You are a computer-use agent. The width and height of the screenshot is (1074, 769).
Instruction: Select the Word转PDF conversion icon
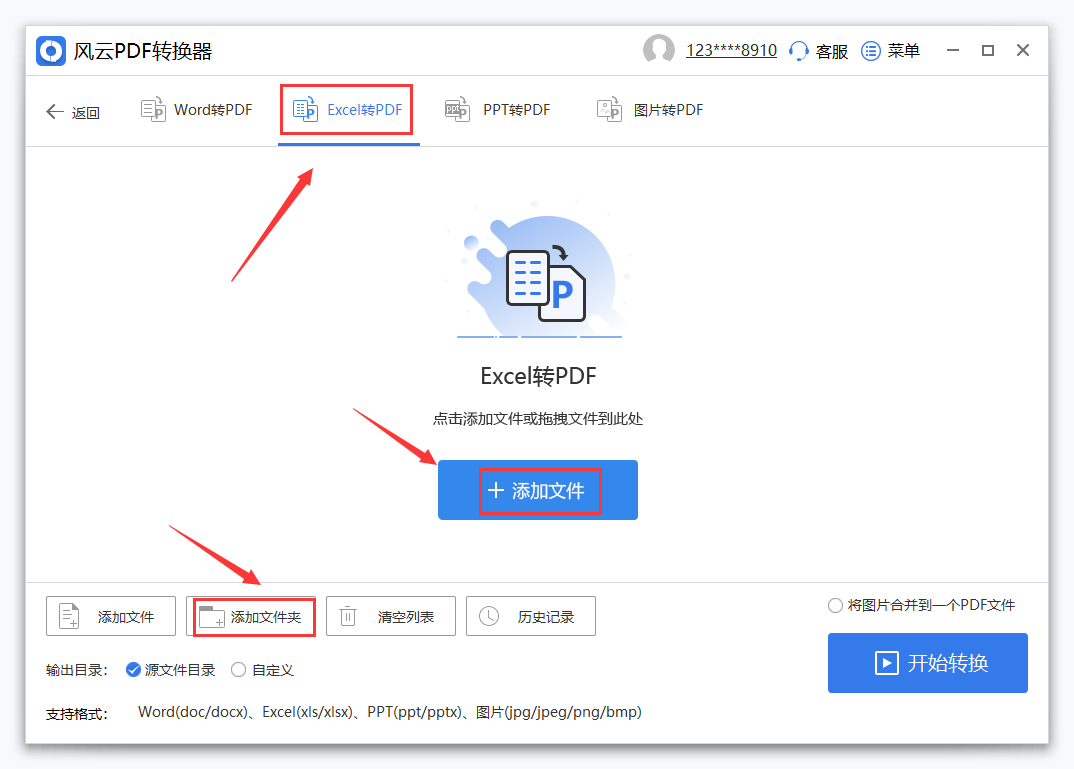click(x=153, y=109)
